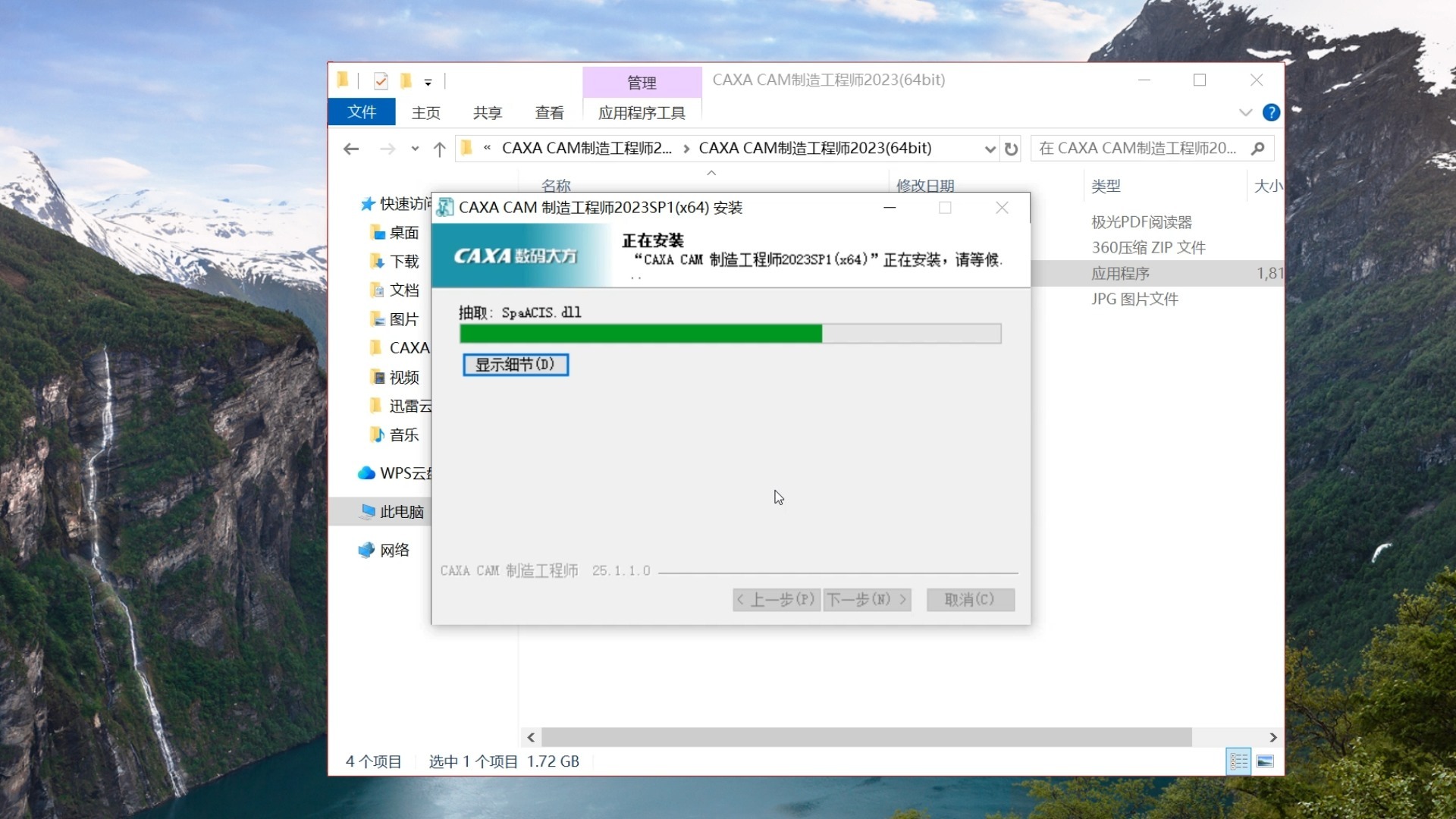Screen dimensions: 1456x819
Task: Click the address bar folder icon
Action: click(x=466, y=148)
